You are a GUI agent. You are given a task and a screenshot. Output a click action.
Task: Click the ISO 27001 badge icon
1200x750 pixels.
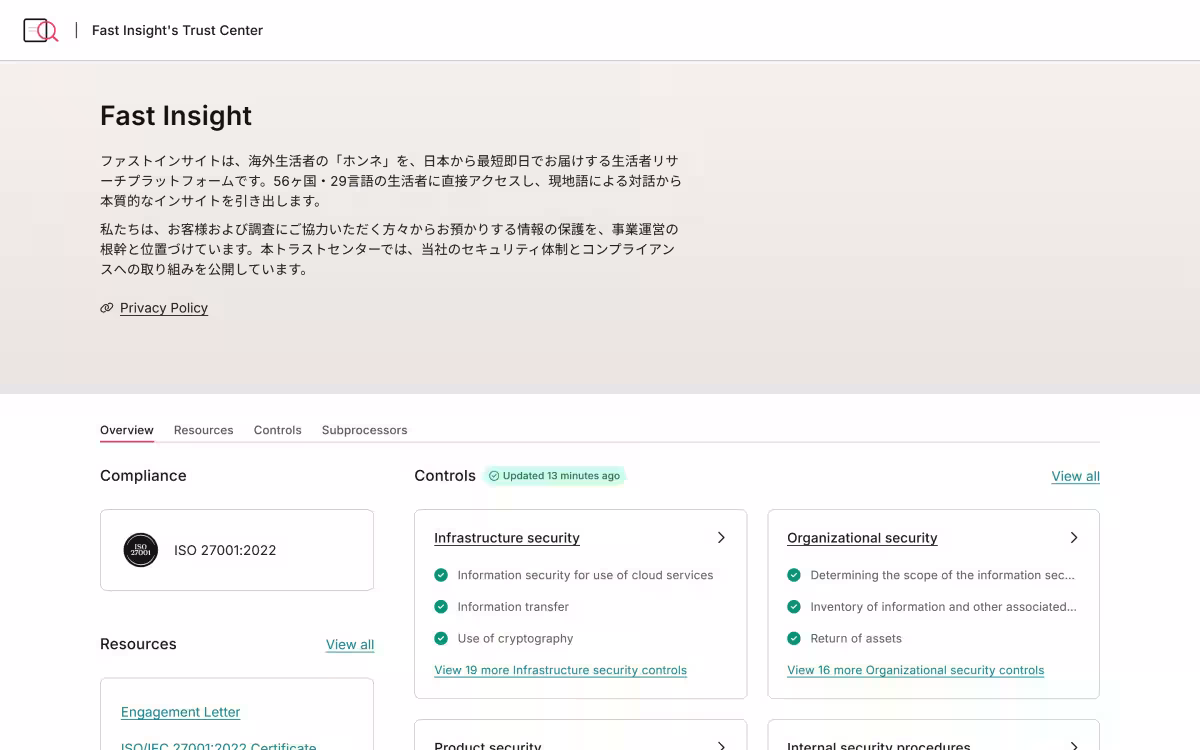pyautogui.click(x=141, y=550)
